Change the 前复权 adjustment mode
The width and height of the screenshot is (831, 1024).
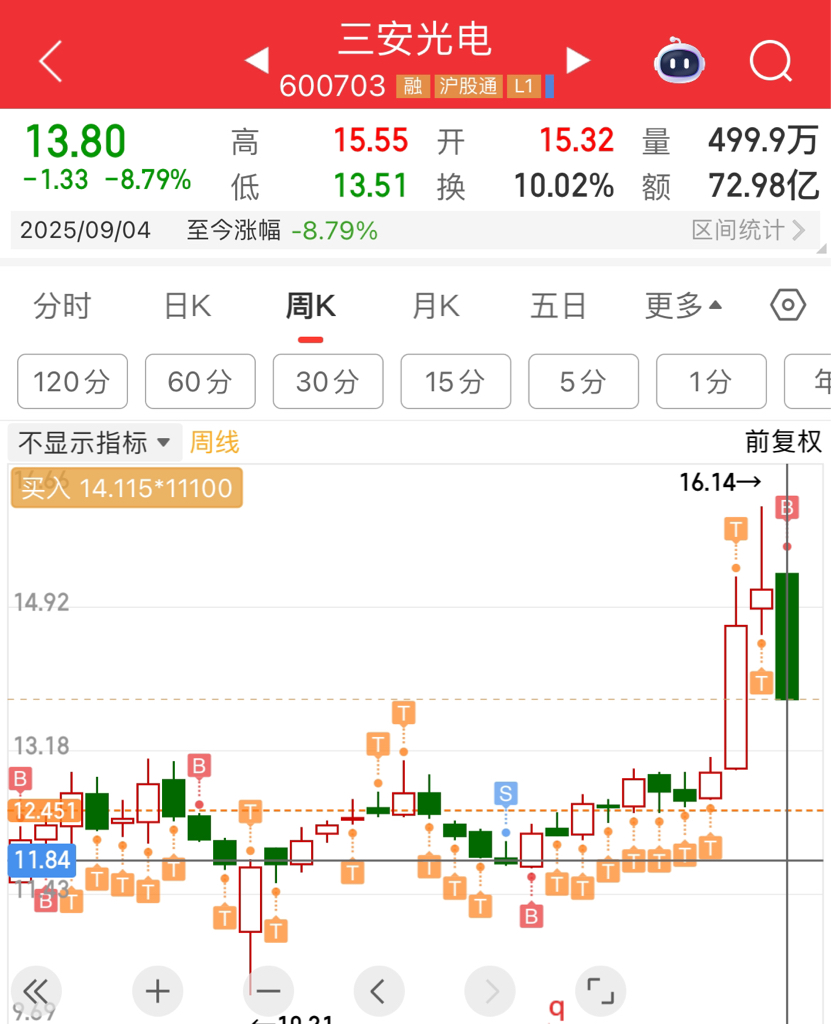pyautogui.click(x=783, y=442)
